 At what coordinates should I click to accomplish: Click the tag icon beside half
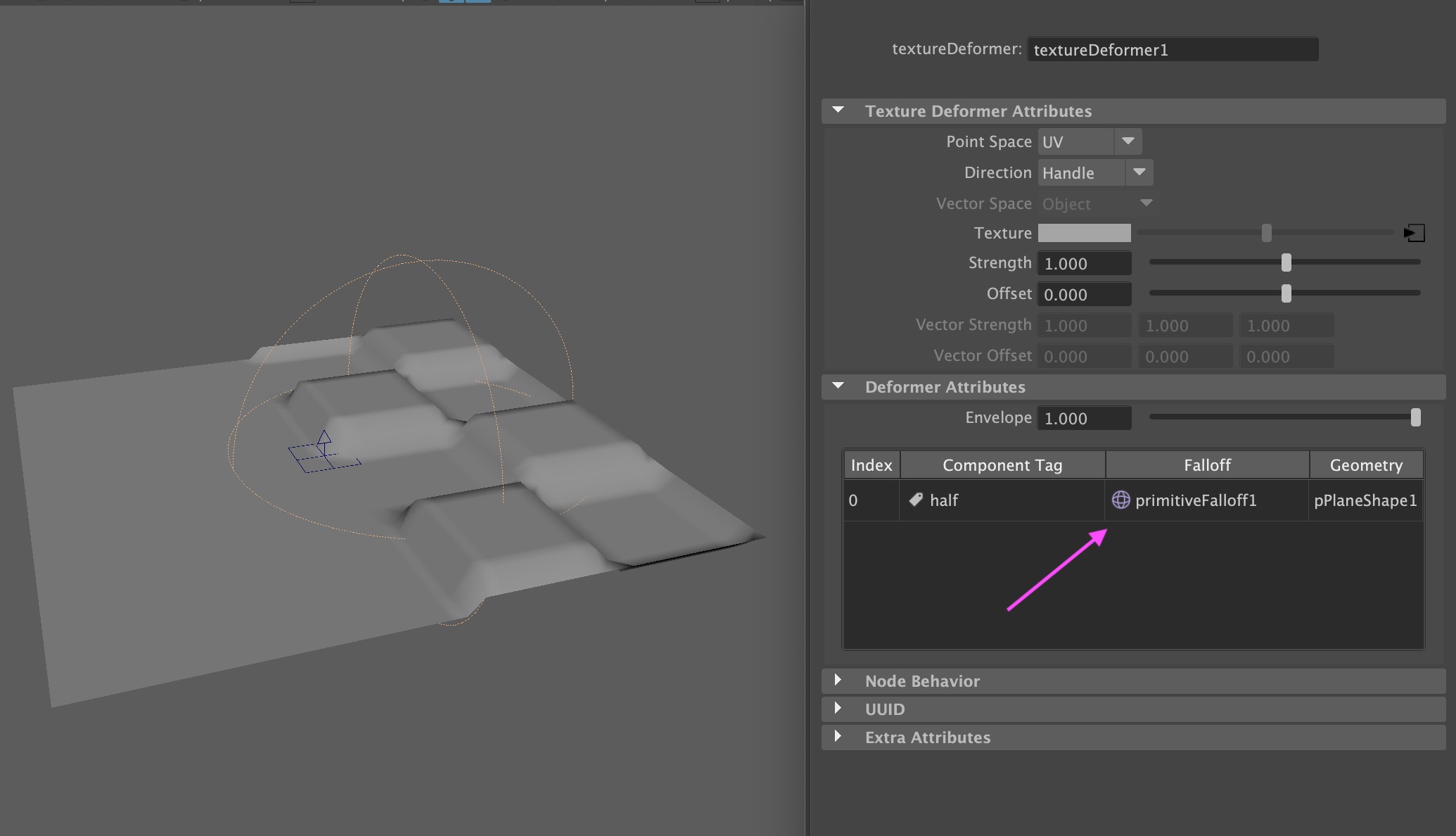tap(916, 500)
